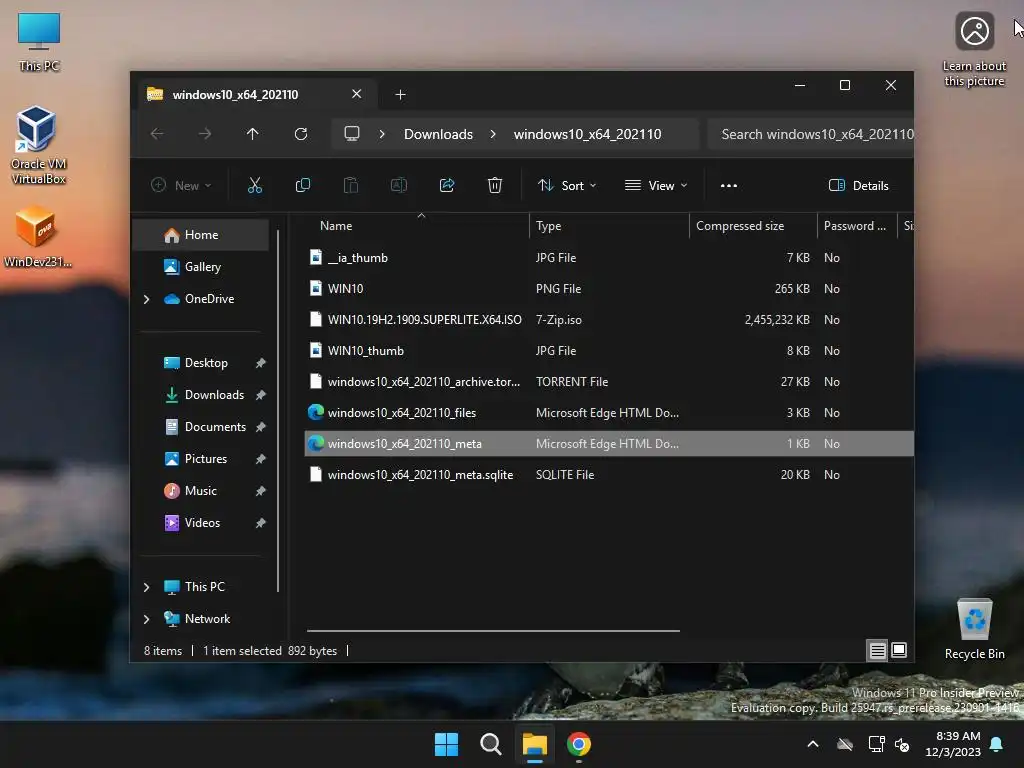Open Gallery in navigation pane

coord(200,266)
